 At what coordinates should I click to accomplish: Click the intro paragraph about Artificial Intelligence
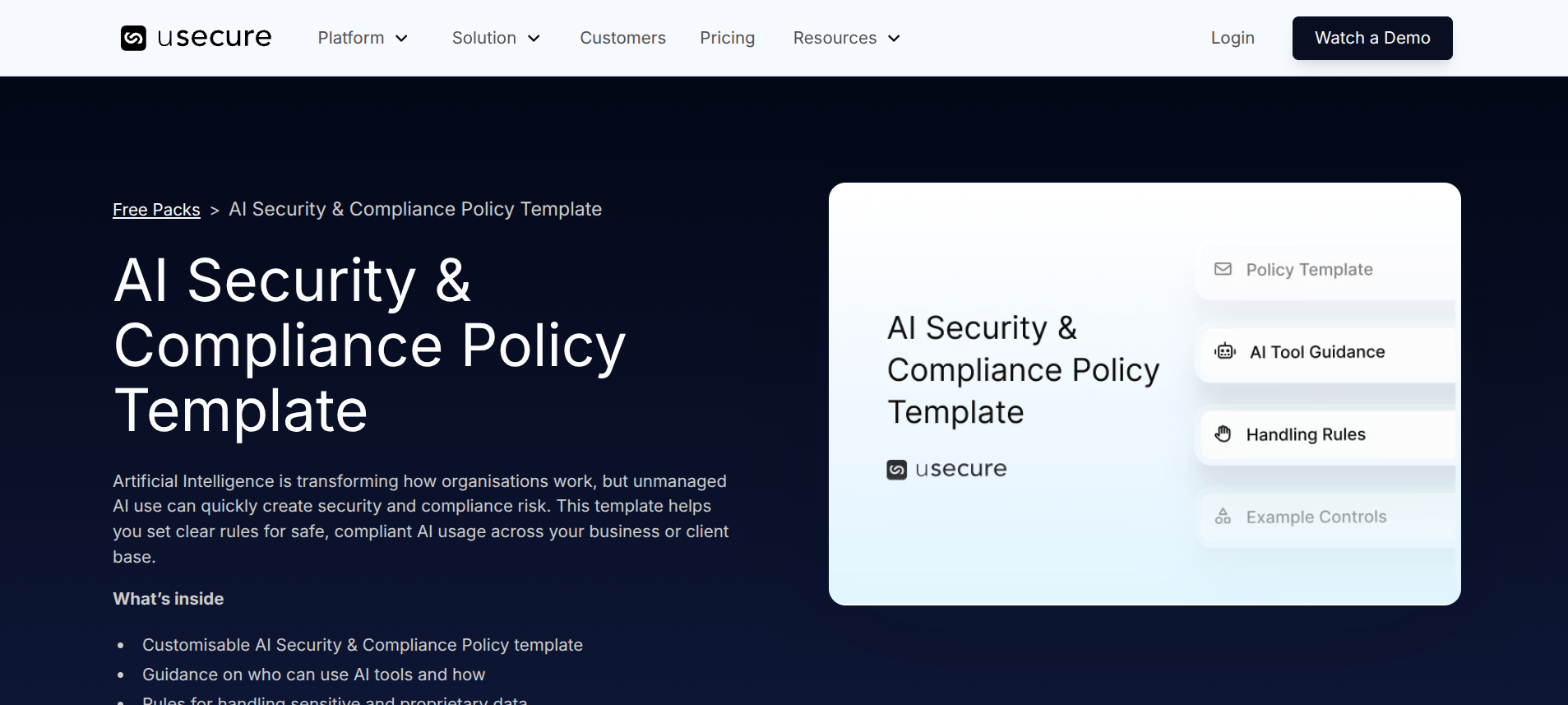pos(421,519)
